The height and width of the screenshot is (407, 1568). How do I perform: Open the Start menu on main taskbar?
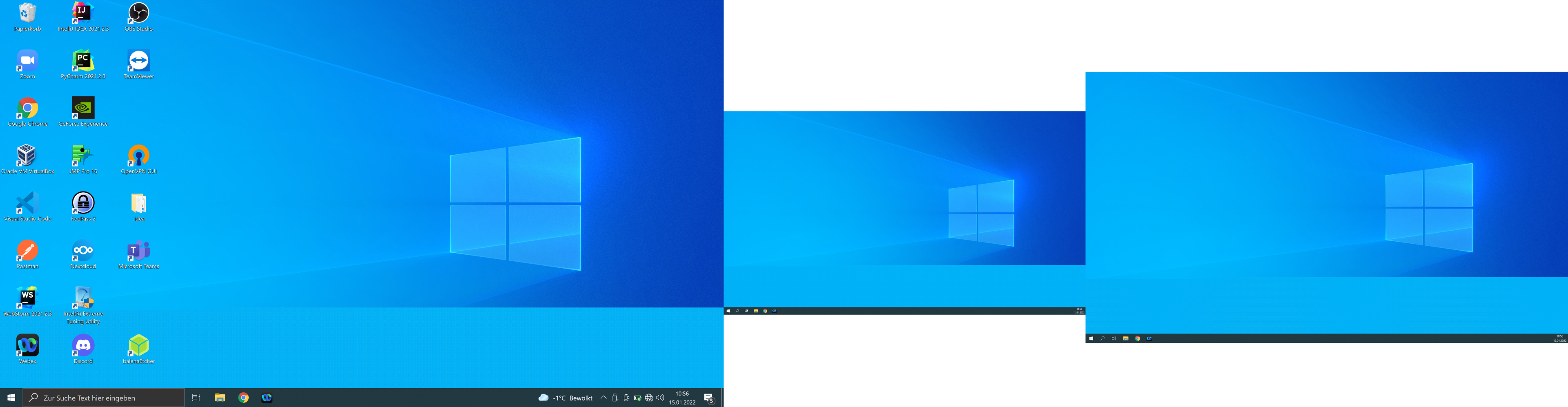click(x=11, y=397)
